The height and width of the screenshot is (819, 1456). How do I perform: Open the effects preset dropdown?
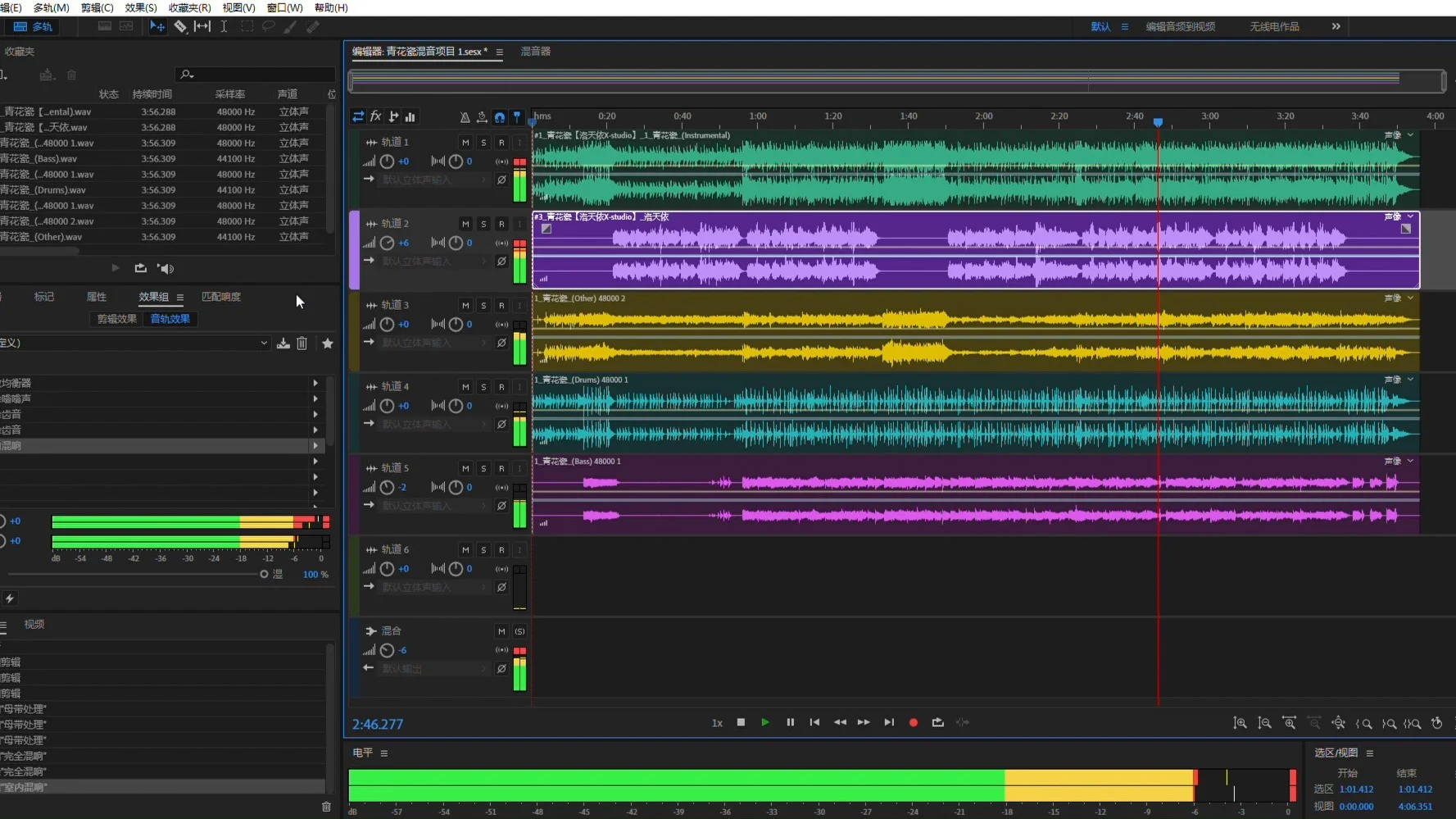click(x=264, y=344)
